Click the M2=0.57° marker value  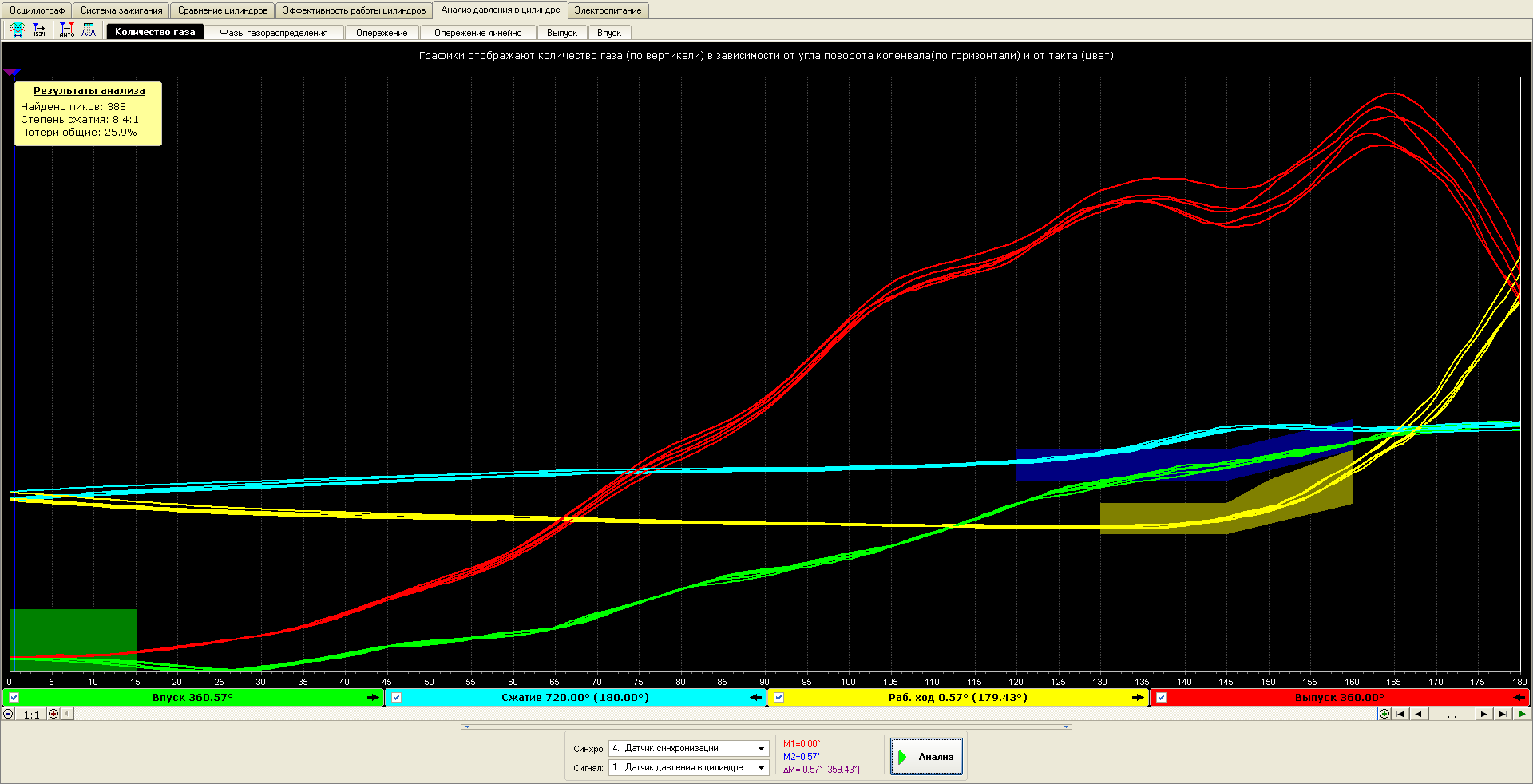point(802,757)
